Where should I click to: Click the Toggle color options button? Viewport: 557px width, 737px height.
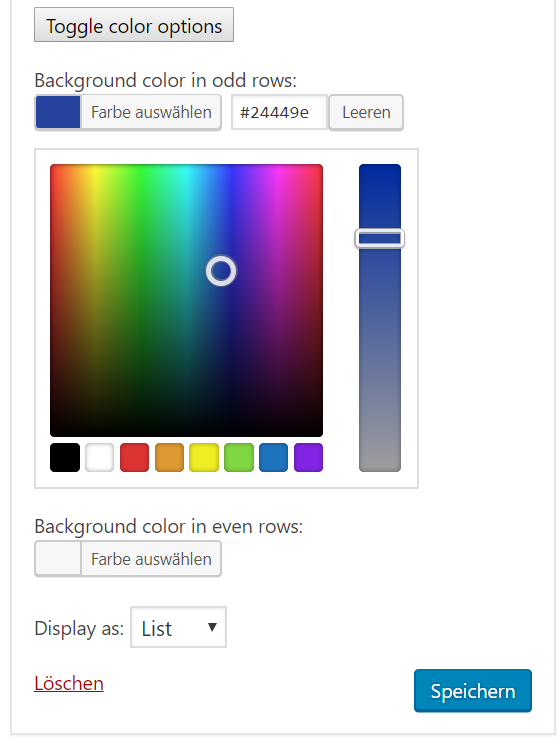click(x=134, y=25)
